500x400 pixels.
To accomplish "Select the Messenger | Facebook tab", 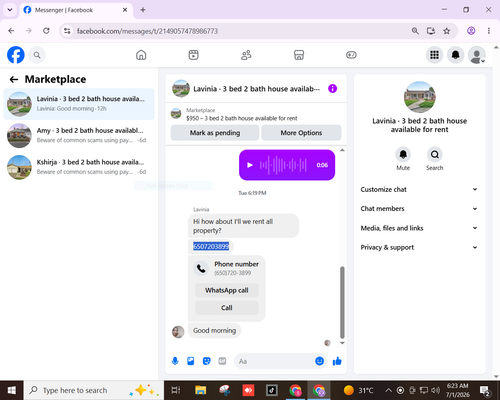I will click(76, 10).
